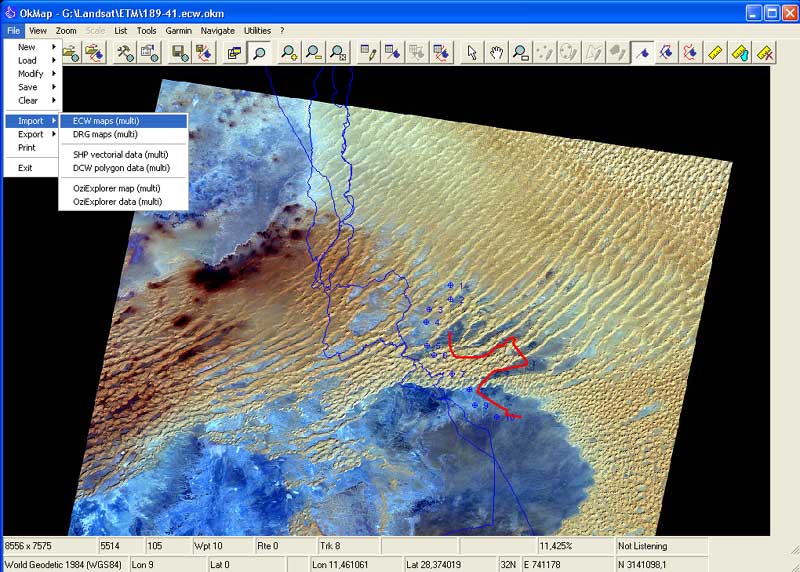Click the 'Wpt 10' status field

[x=222, y=546]
